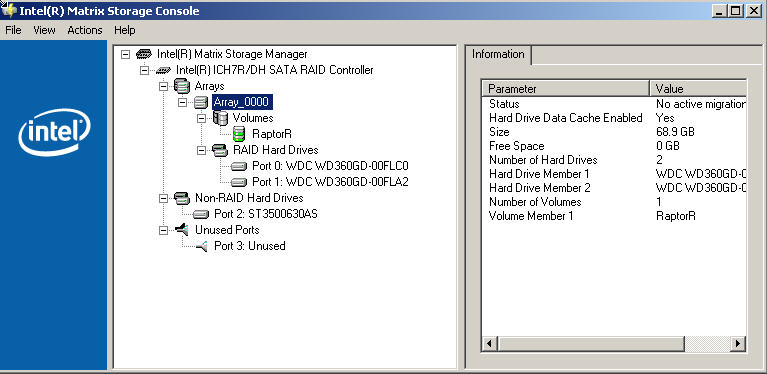Screen dimensions: 767x374
Task: Click the Port 0 hard drive icon
Action: tap(239, 166)
